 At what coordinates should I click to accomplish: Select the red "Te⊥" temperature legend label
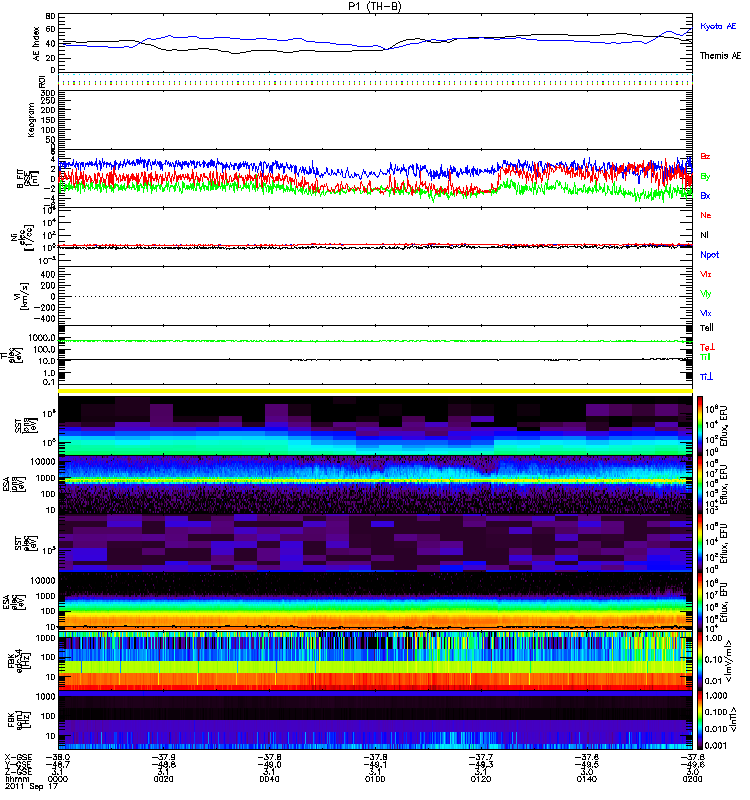[707, 347]
